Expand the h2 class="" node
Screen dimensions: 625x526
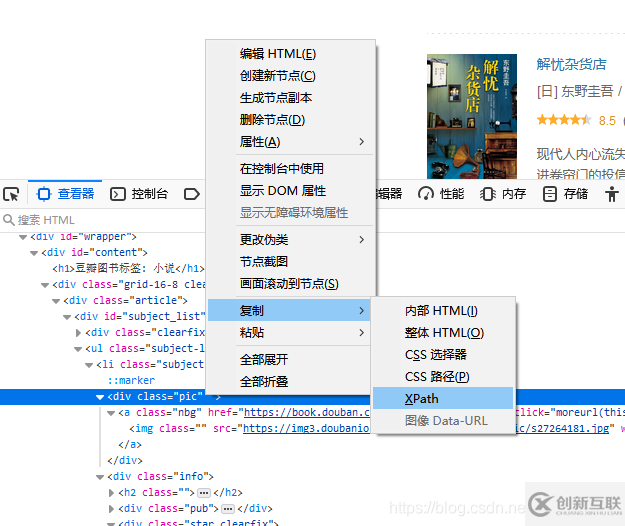point(112,493)
